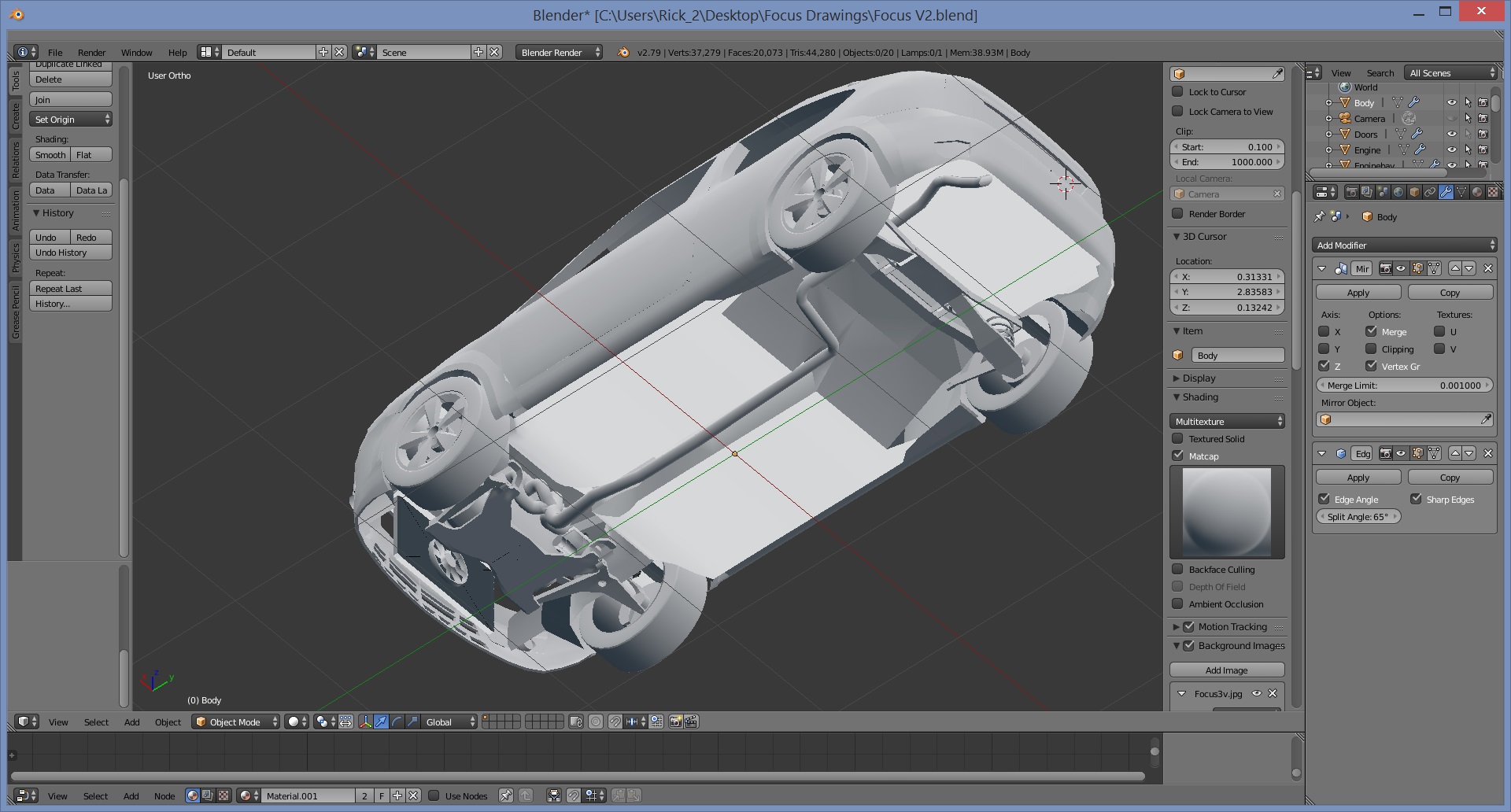This screenshot has width=1511, height=812.
Task: Open the Modifiers properties tab wrench icon
Action: 1446,192
